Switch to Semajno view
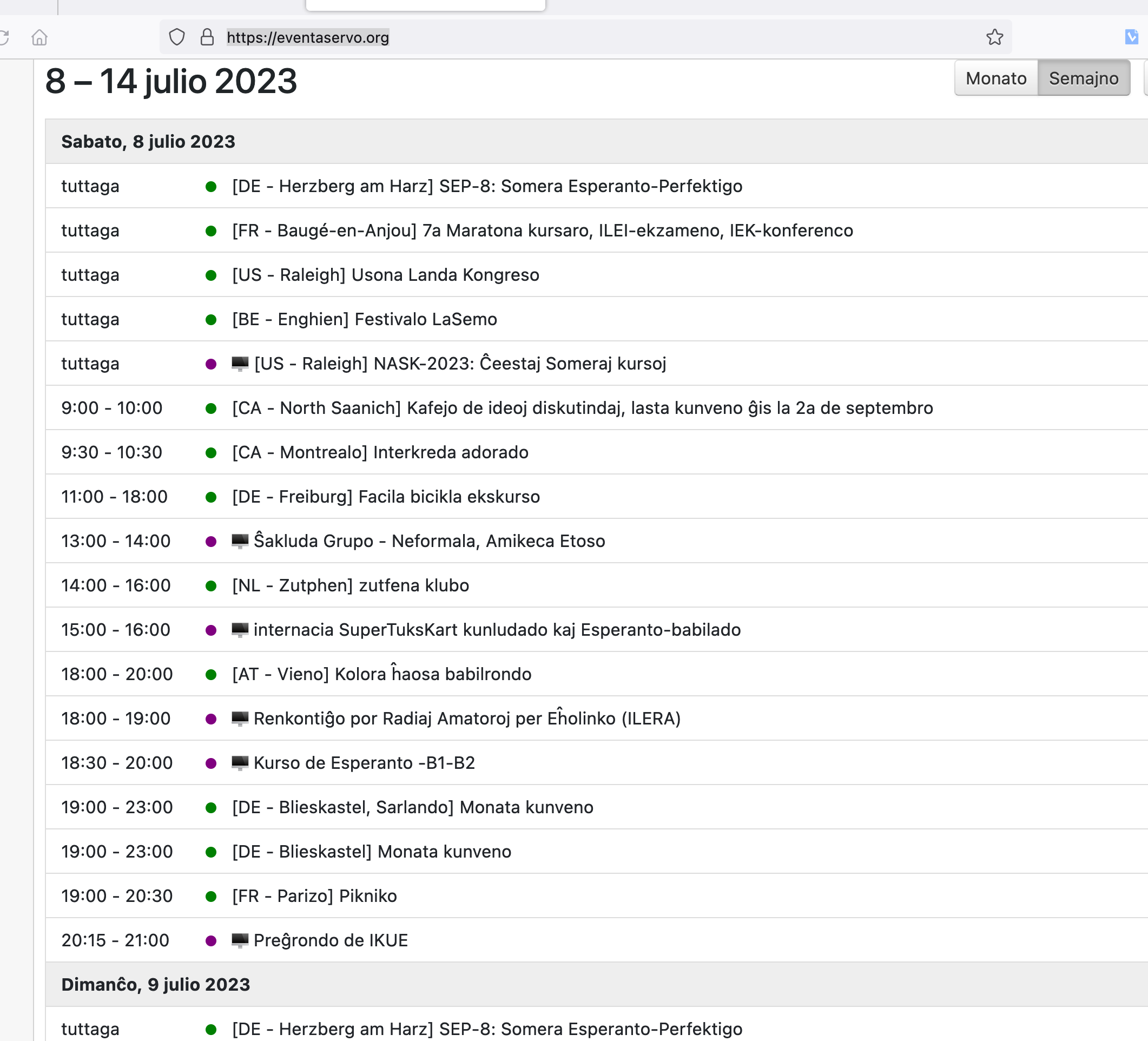This screenshot has width=1148, height=1041. 1083,78
